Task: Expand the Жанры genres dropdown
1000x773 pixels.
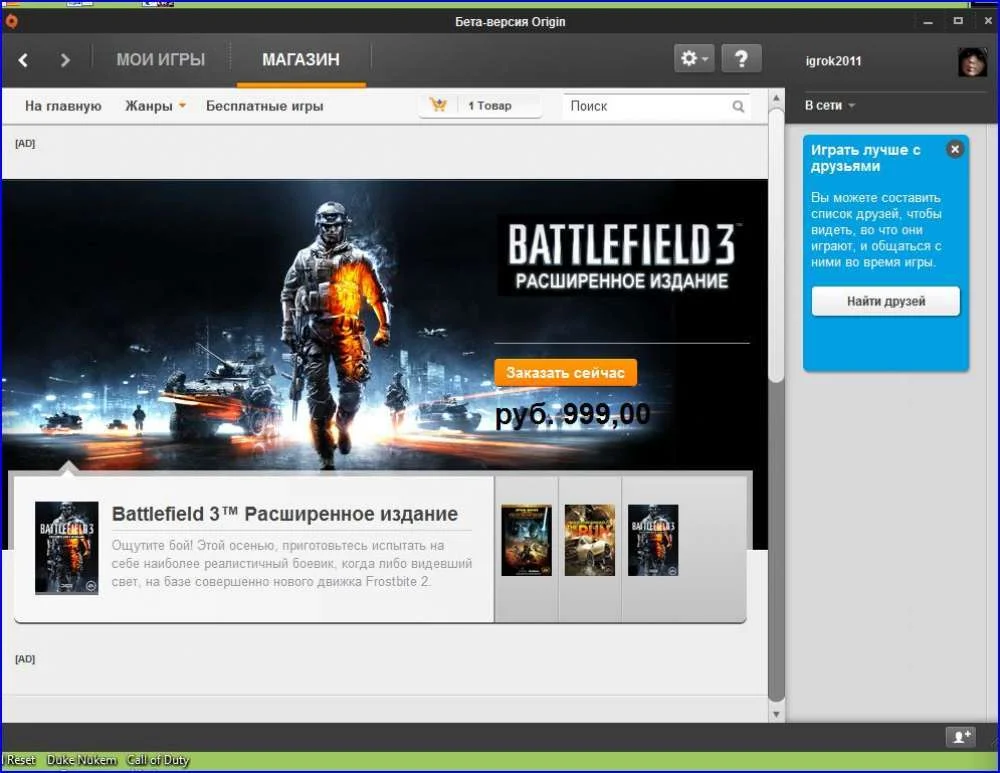Action: pyautogui.click(x=155, y=106)
